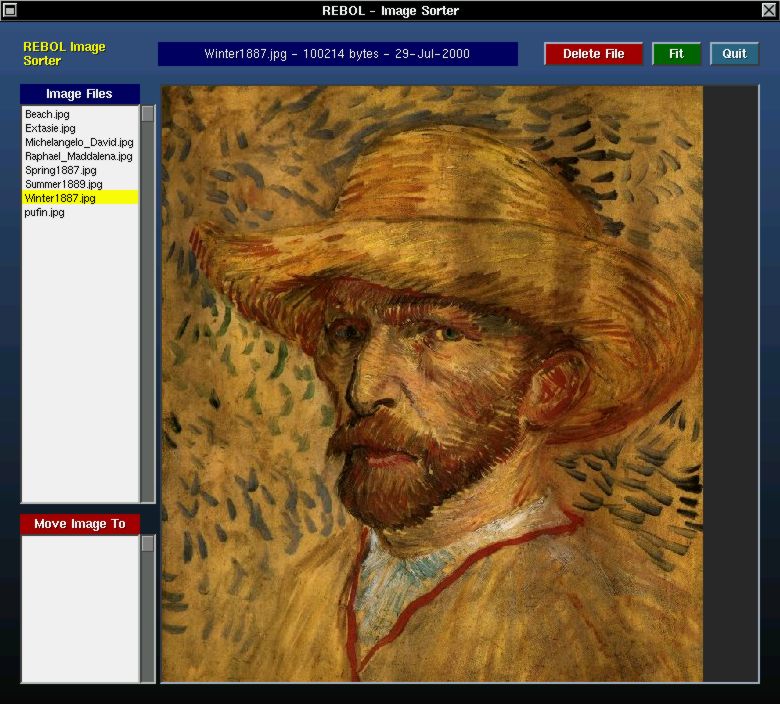Open Michelangelo_David.jpg from the list
Screen dimensions: 780x704
coord(79,143)
